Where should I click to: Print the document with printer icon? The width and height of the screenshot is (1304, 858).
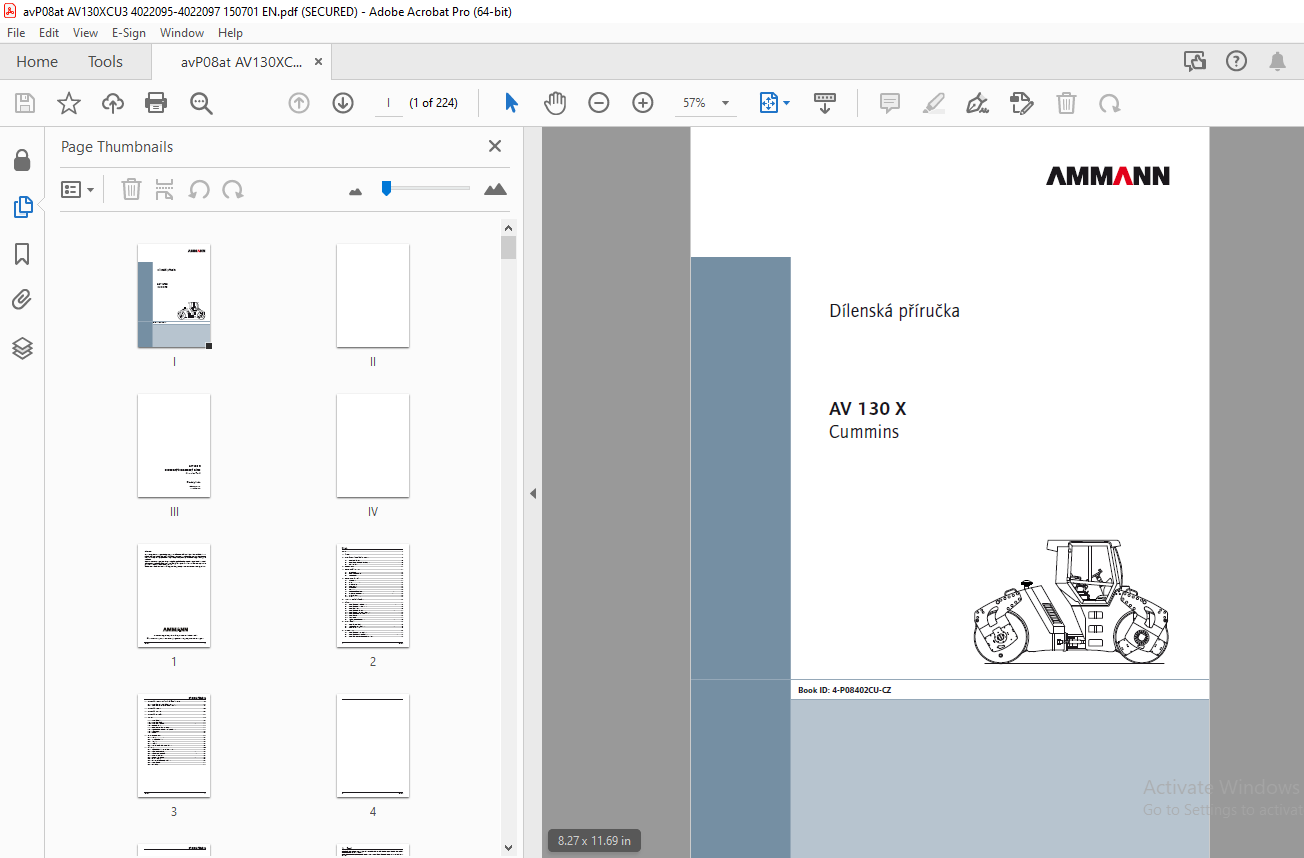point(156,103)
